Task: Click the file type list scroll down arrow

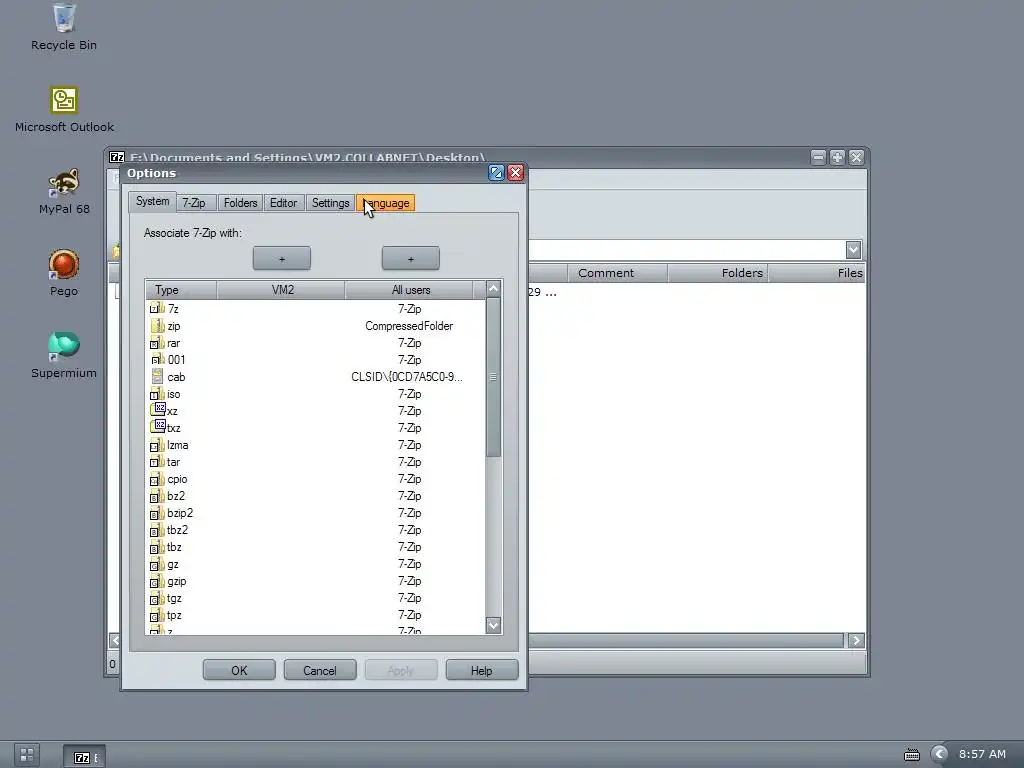Action: pos(494,625)
